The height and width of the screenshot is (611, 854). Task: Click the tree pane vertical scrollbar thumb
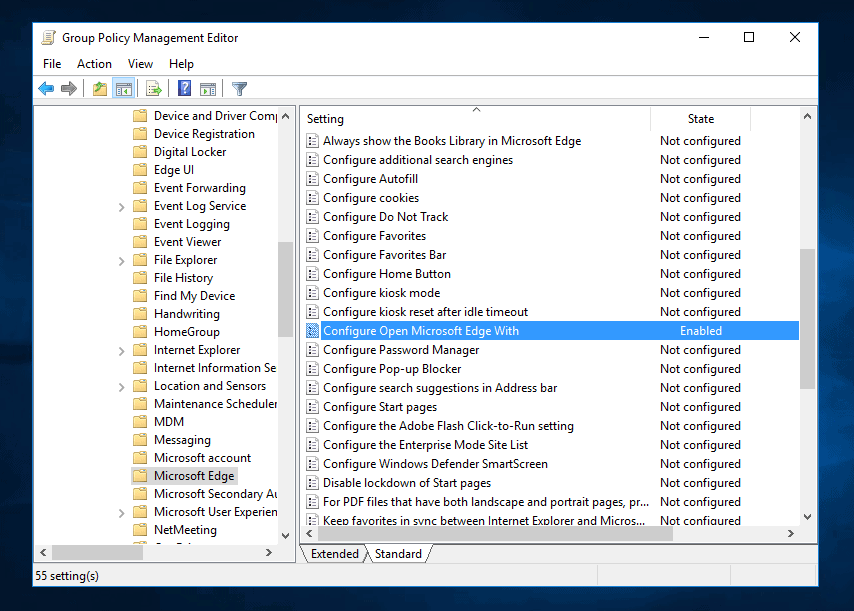pyautogui.click(x=285, y=289)
